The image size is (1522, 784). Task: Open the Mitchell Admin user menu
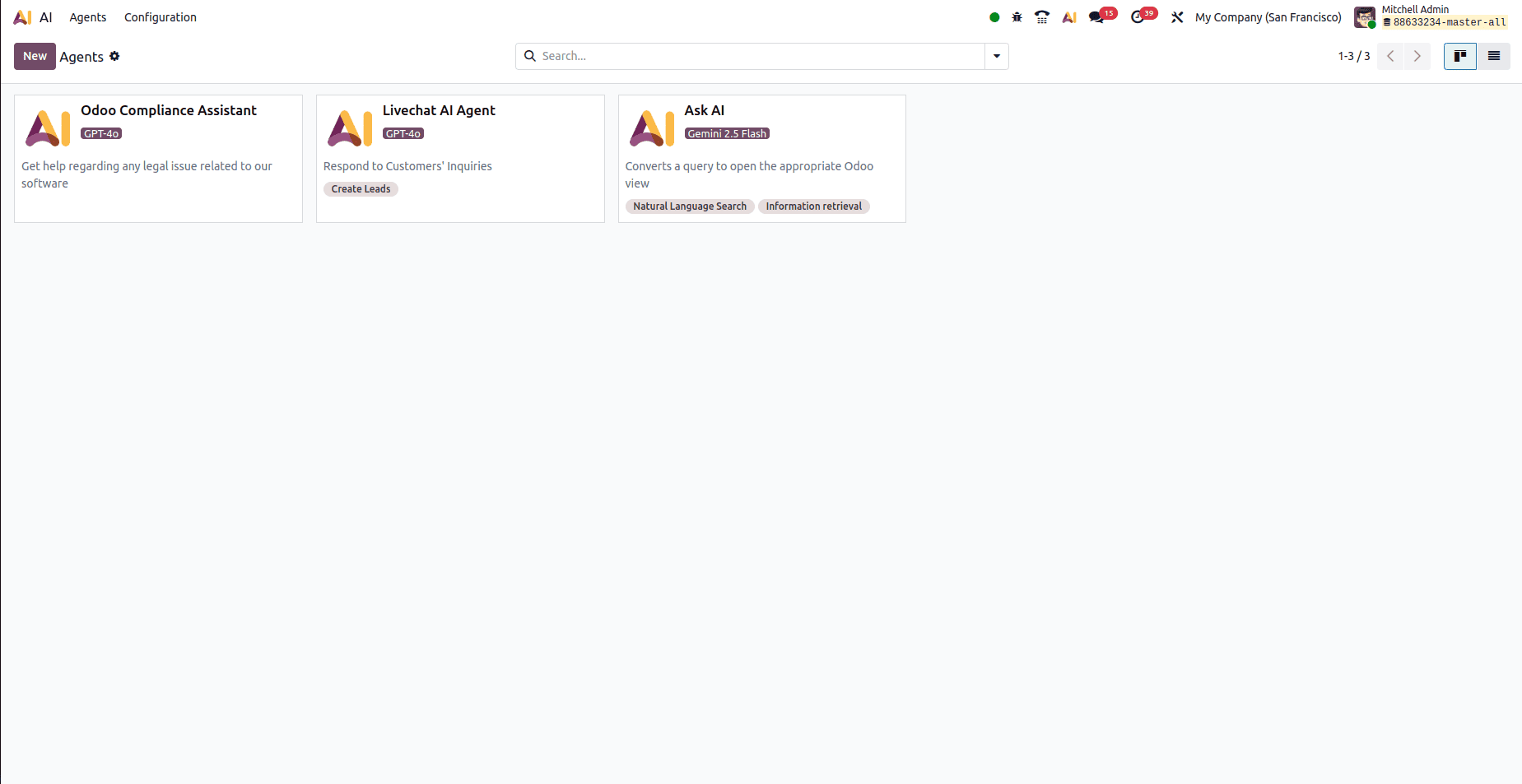click(1431, 17)
